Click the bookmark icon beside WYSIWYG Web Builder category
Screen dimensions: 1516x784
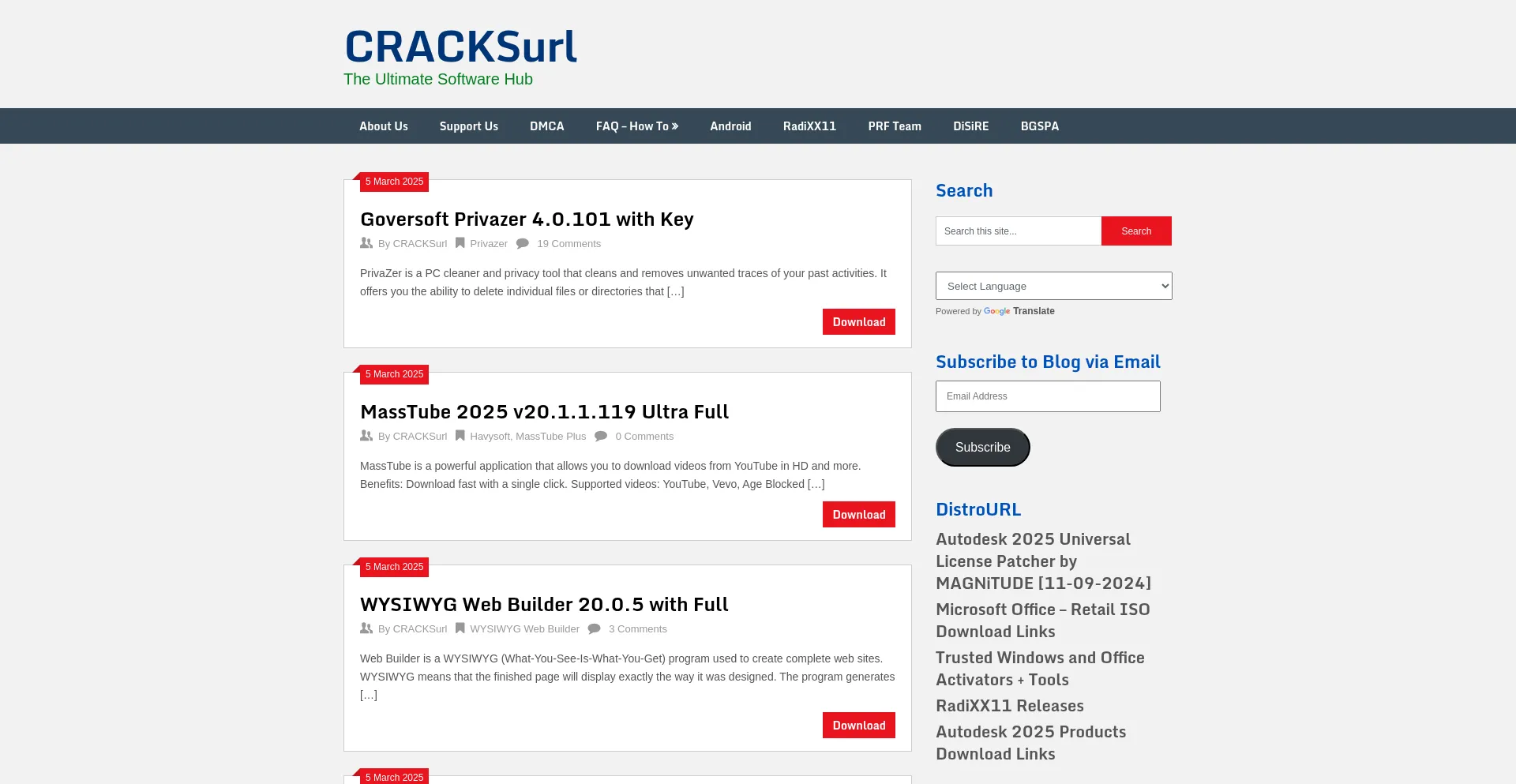[460, 628]
